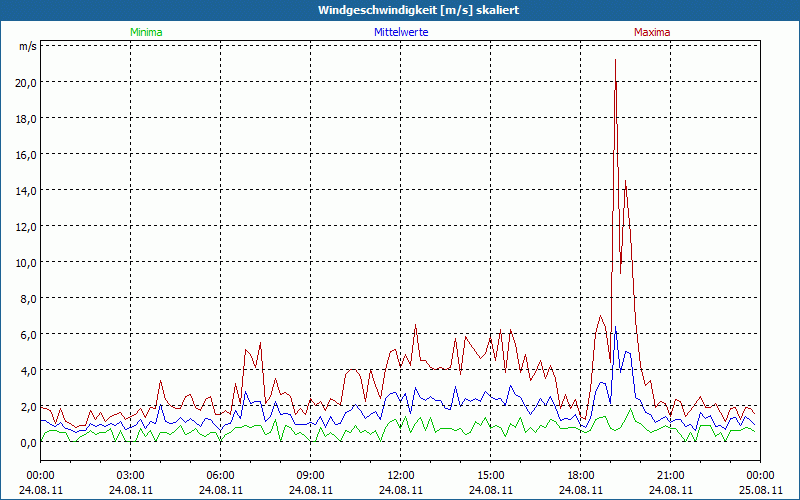Viewport: 800px width, 500px height.
Task: Click the red Maxima peak above 20 m/s
Action: [616, 60]
